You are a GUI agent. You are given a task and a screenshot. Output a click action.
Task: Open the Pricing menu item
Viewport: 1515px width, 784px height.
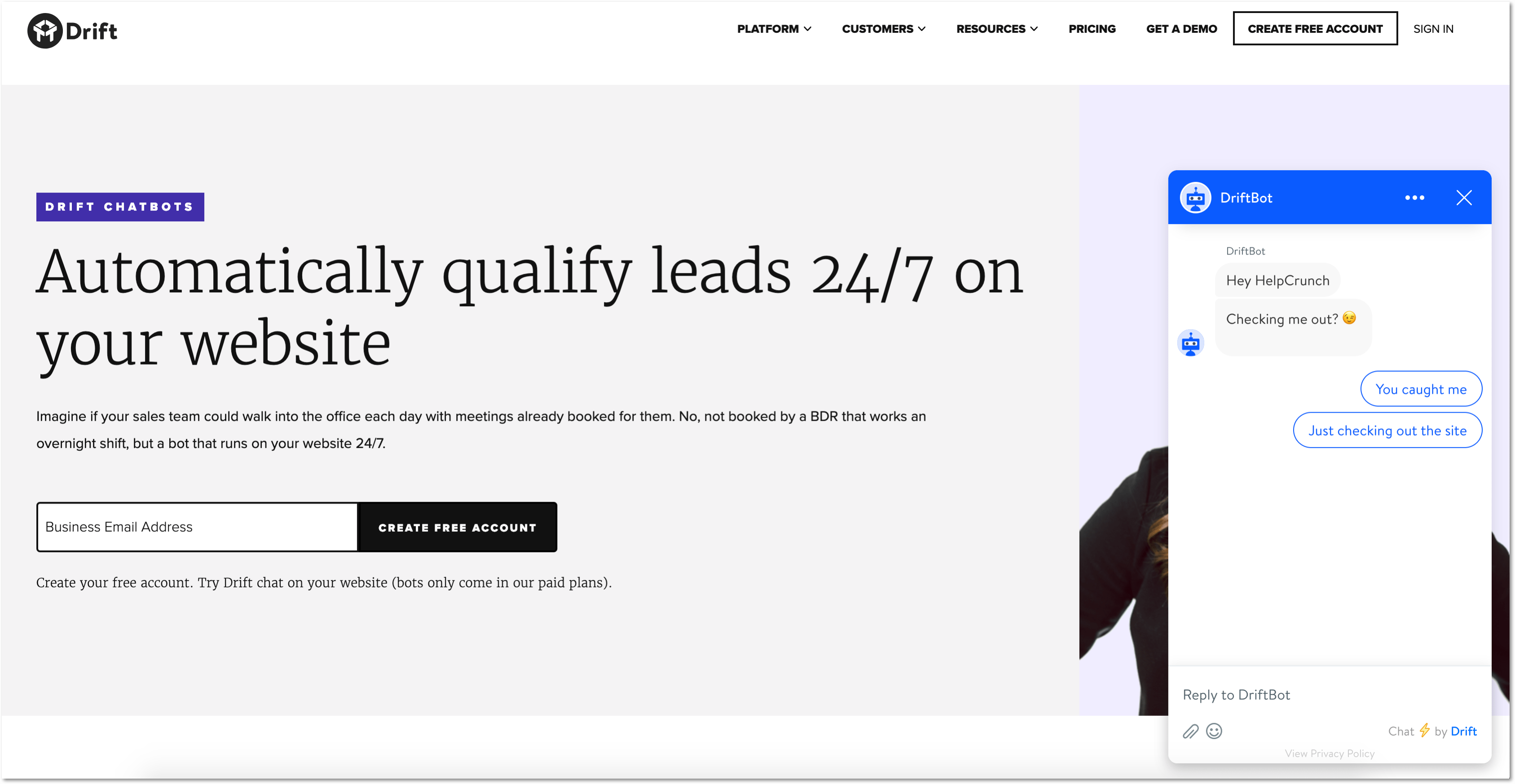coord(1091,28)
